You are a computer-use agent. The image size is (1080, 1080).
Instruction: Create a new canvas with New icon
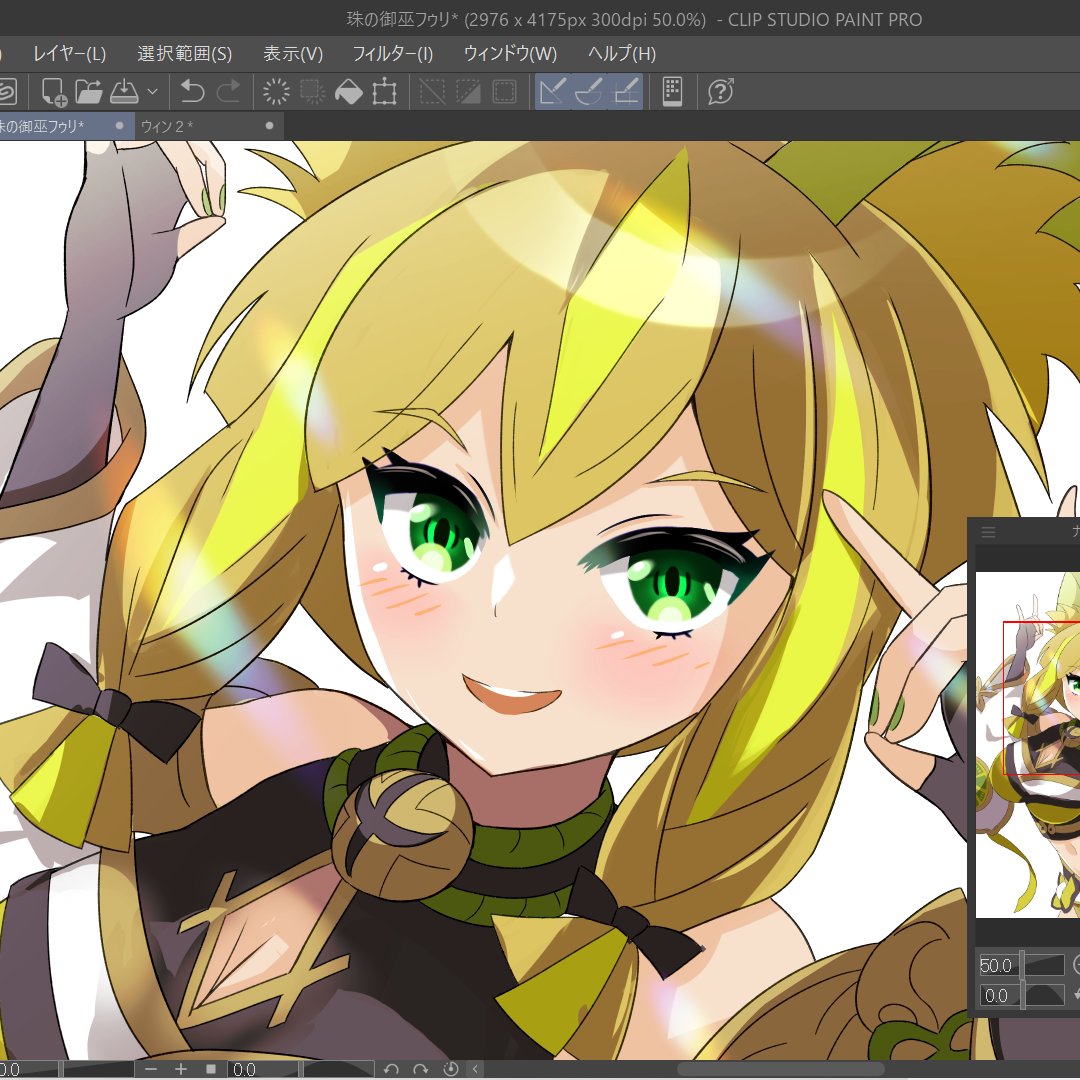click(53, 92)
